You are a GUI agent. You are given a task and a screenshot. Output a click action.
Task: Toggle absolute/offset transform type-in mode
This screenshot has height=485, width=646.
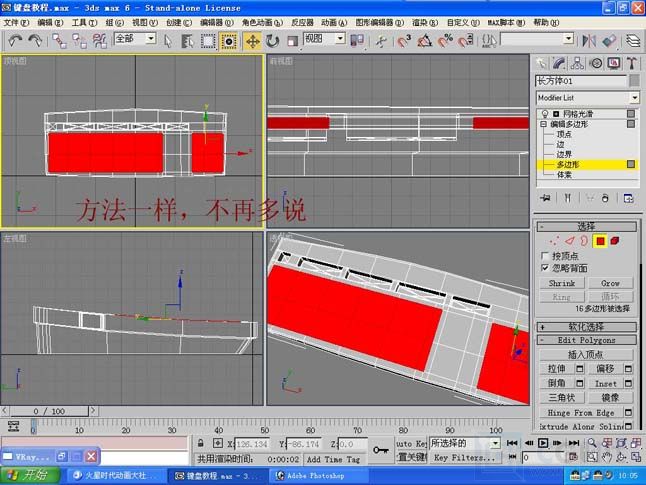tap(218, 443)
